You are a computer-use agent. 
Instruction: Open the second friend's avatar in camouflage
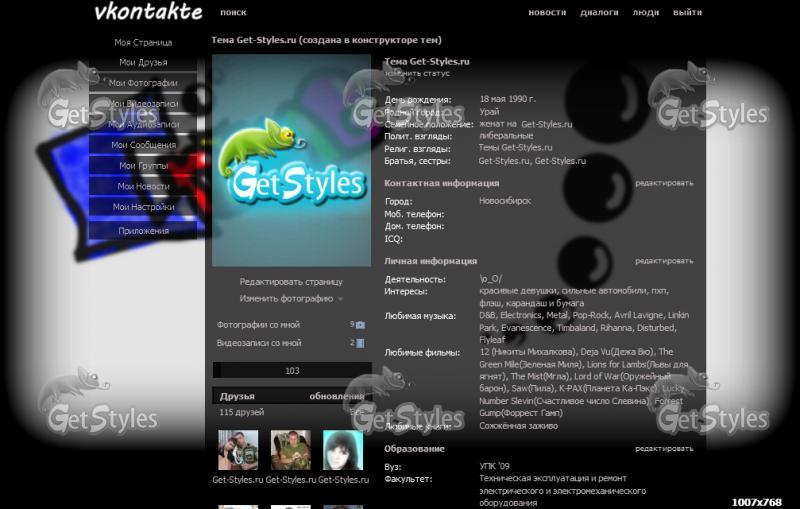tap(291, 450)
